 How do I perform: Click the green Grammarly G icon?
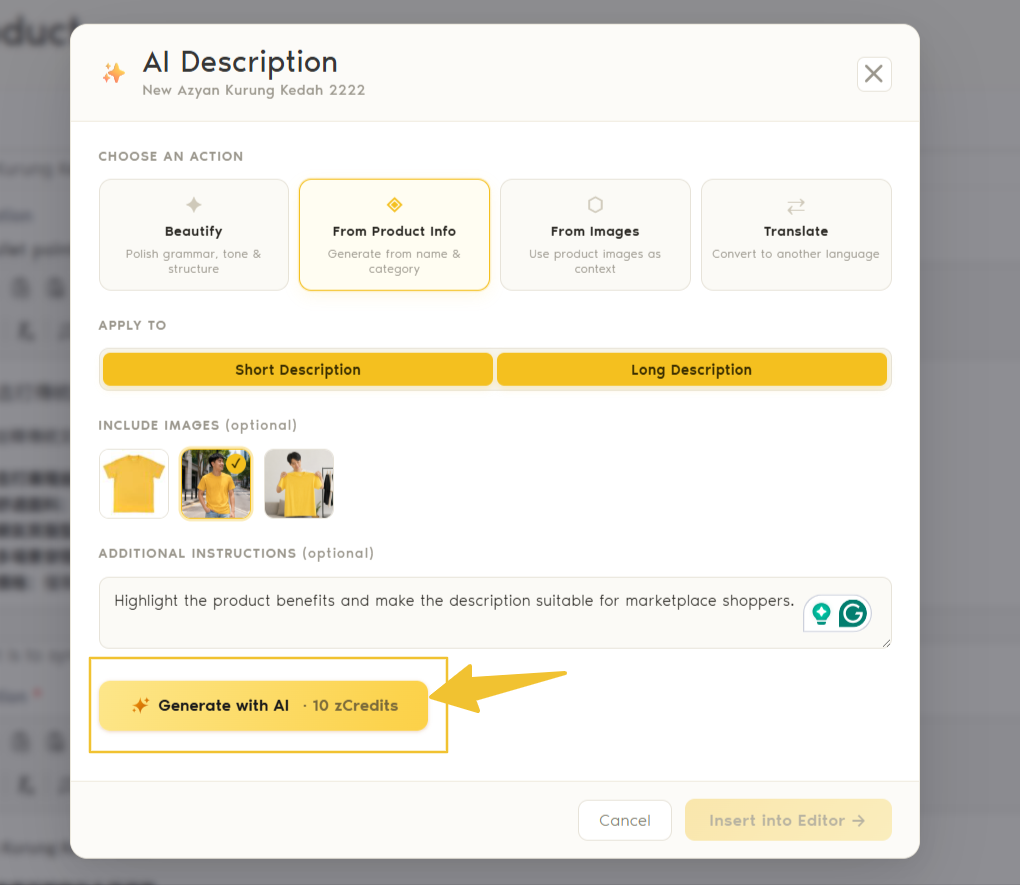(x=853, y=613)
